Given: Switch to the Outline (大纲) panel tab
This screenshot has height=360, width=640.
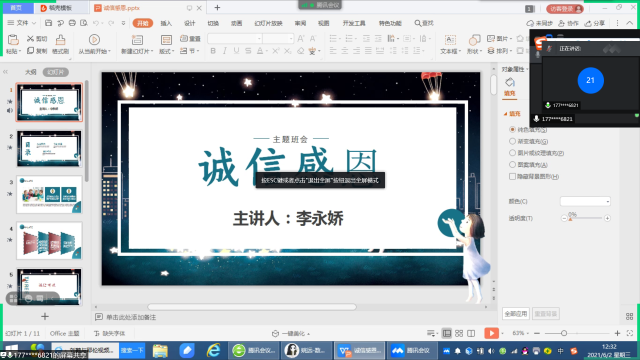Looking at the screenshot, I should tap(31, 72).
